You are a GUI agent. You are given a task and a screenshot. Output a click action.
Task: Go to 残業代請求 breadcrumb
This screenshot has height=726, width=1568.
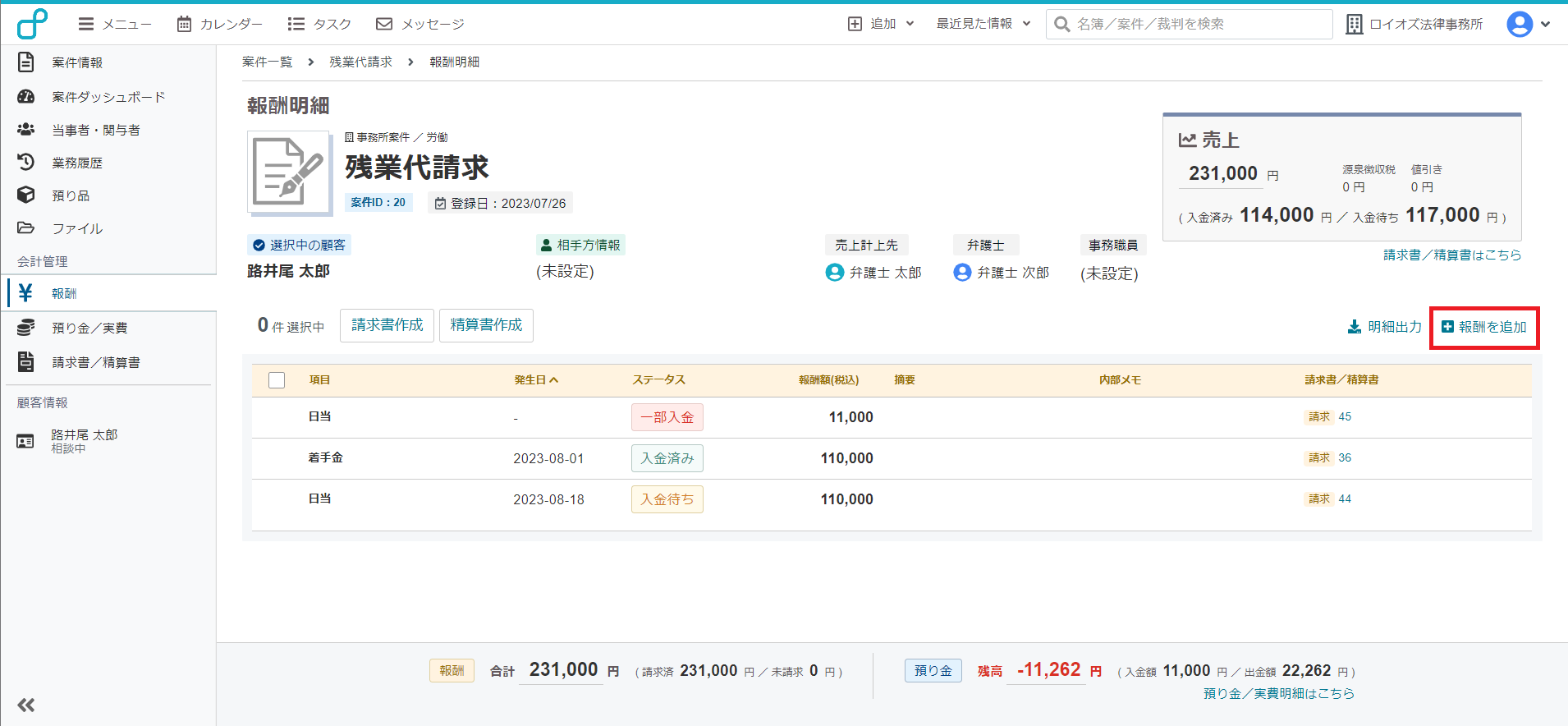[x=360, y=62]
